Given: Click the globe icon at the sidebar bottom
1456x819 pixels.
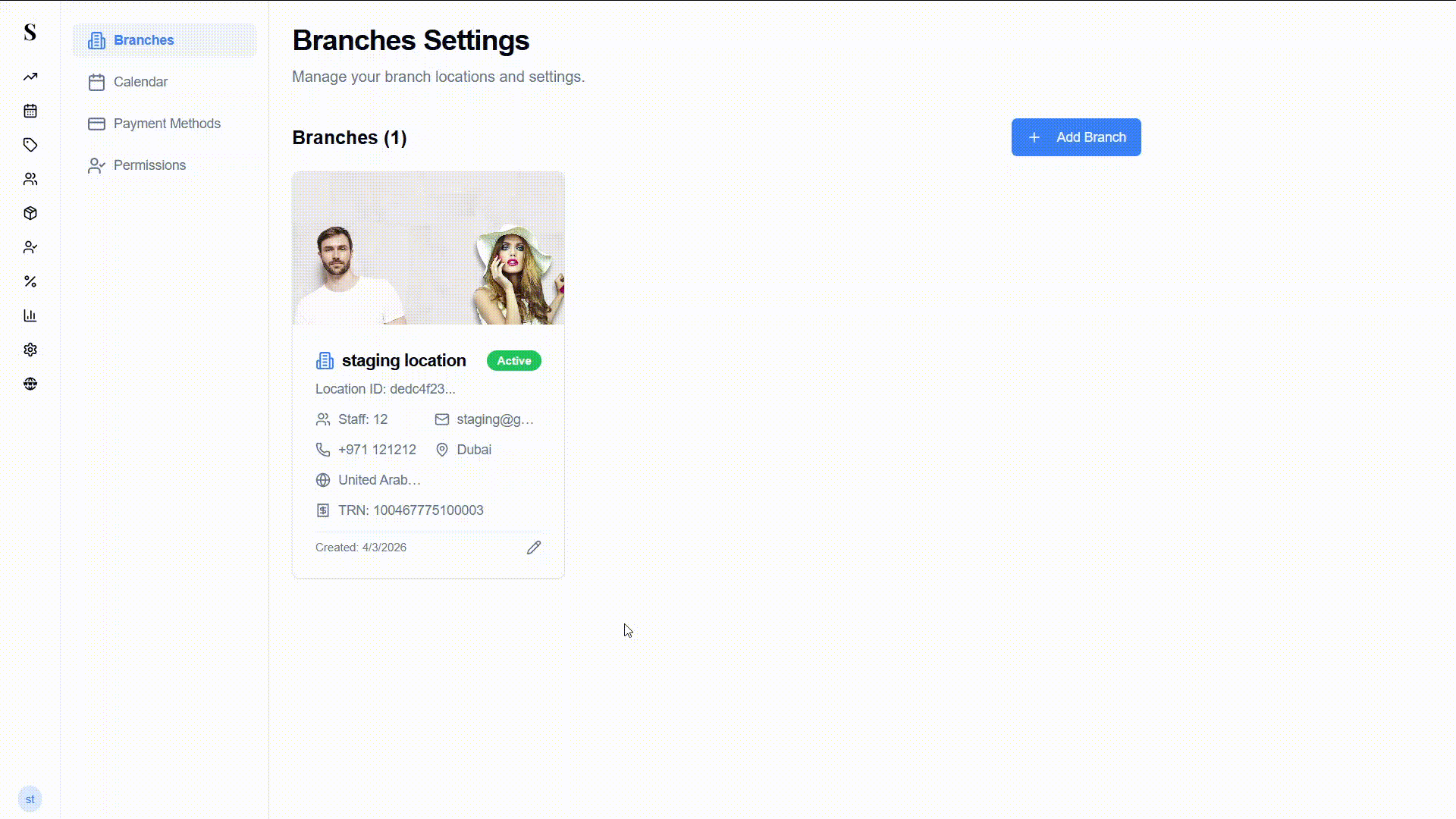Looking at the screenshot, I should (30, 384).
